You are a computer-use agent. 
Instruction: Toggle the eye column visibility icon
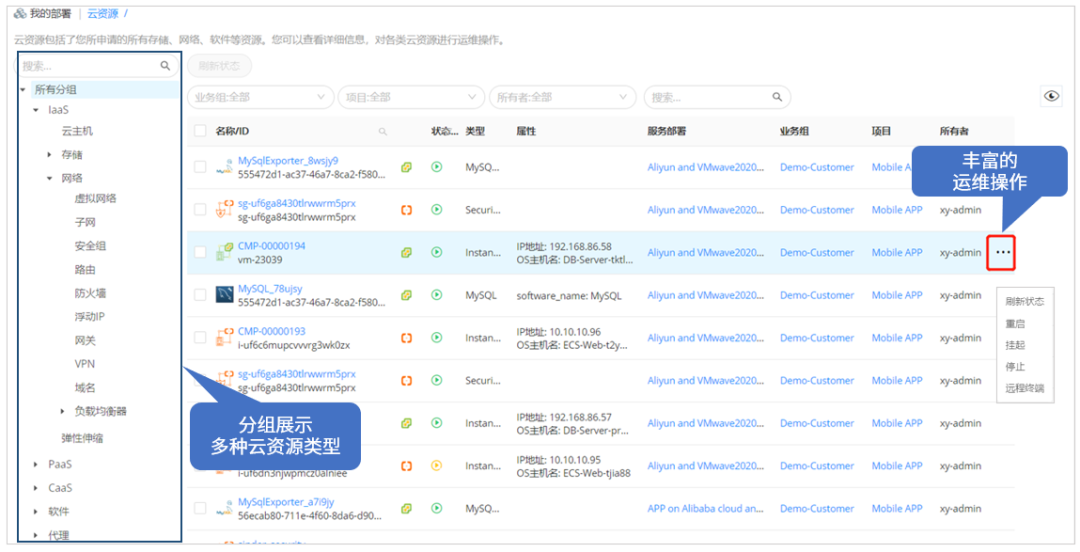[1051, 96]
